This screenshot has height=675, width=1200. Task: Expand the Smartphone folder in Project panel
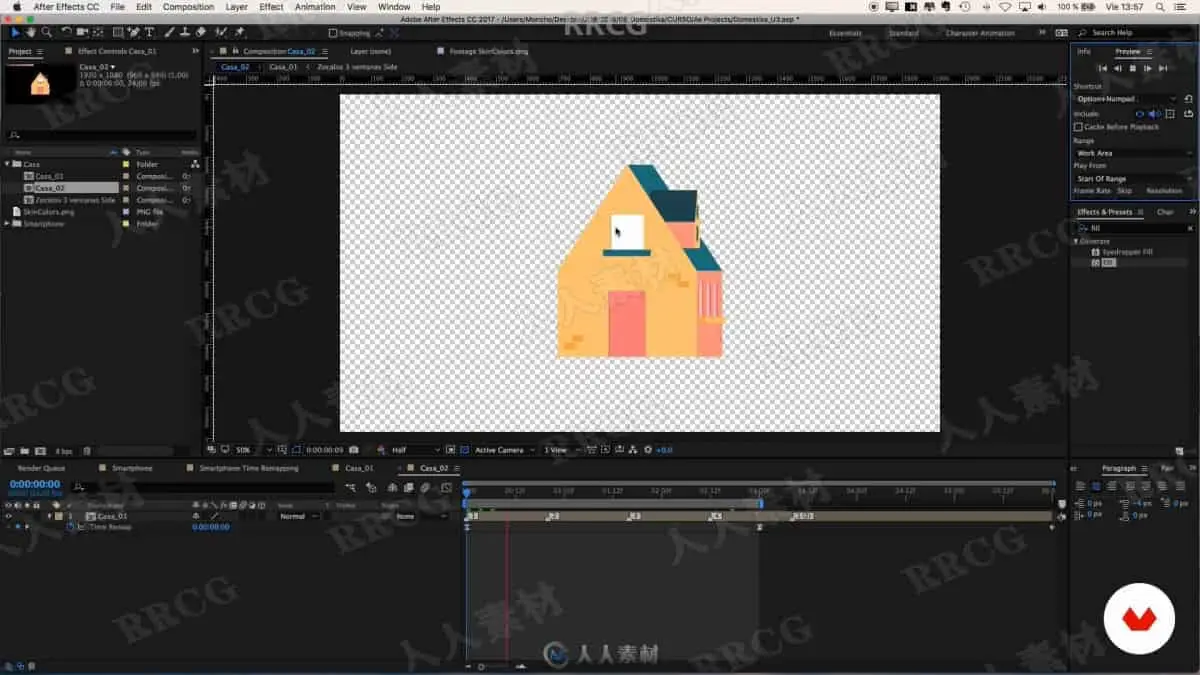point(8,224)
